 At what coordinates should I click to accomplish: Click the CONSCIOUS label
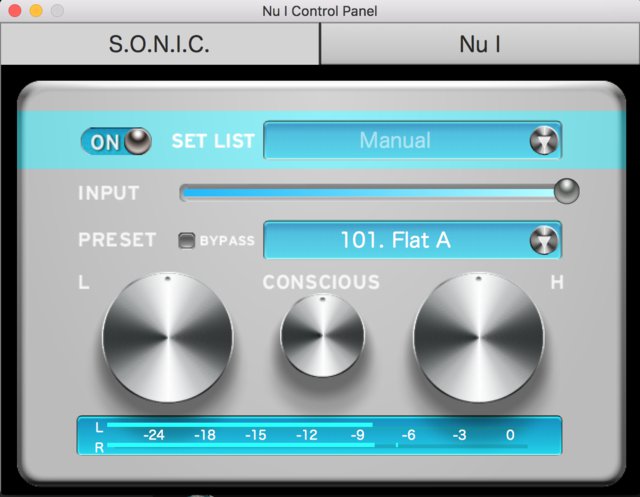pos(321,282)
